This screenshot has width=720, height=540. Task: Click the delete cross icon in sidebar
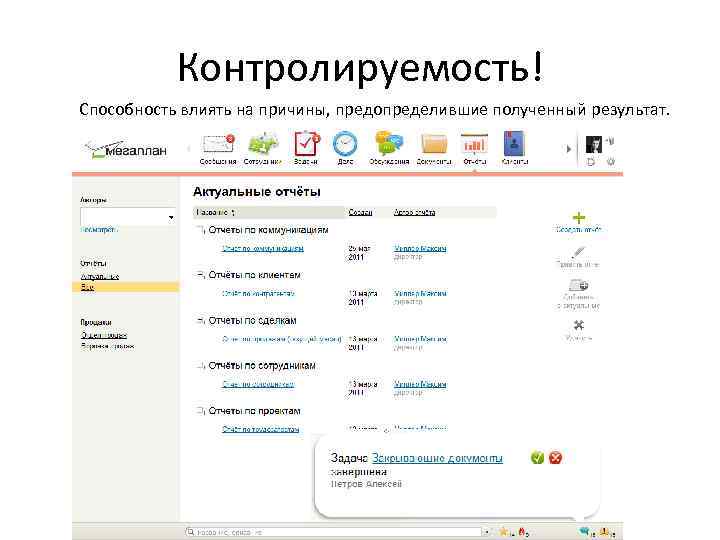(x=579, y=325)
